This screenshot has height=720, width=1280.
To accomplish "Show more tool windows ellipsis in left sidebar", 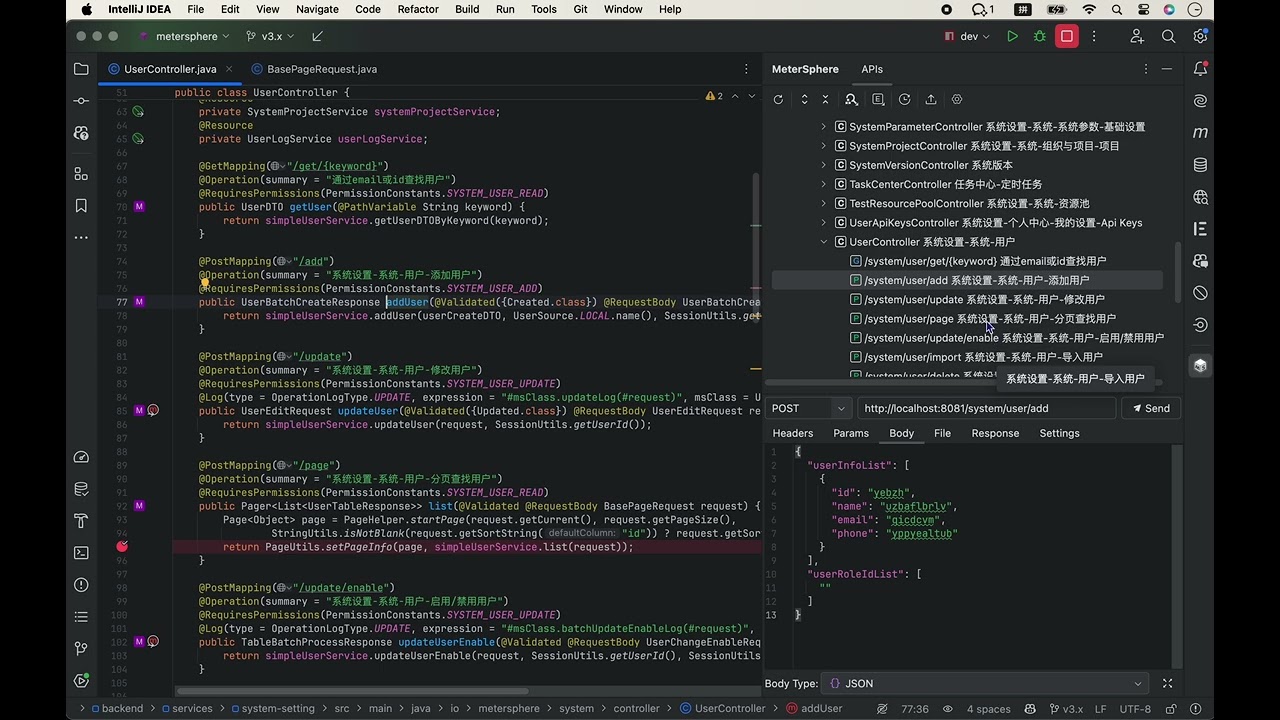I will [x=81, y=238].
